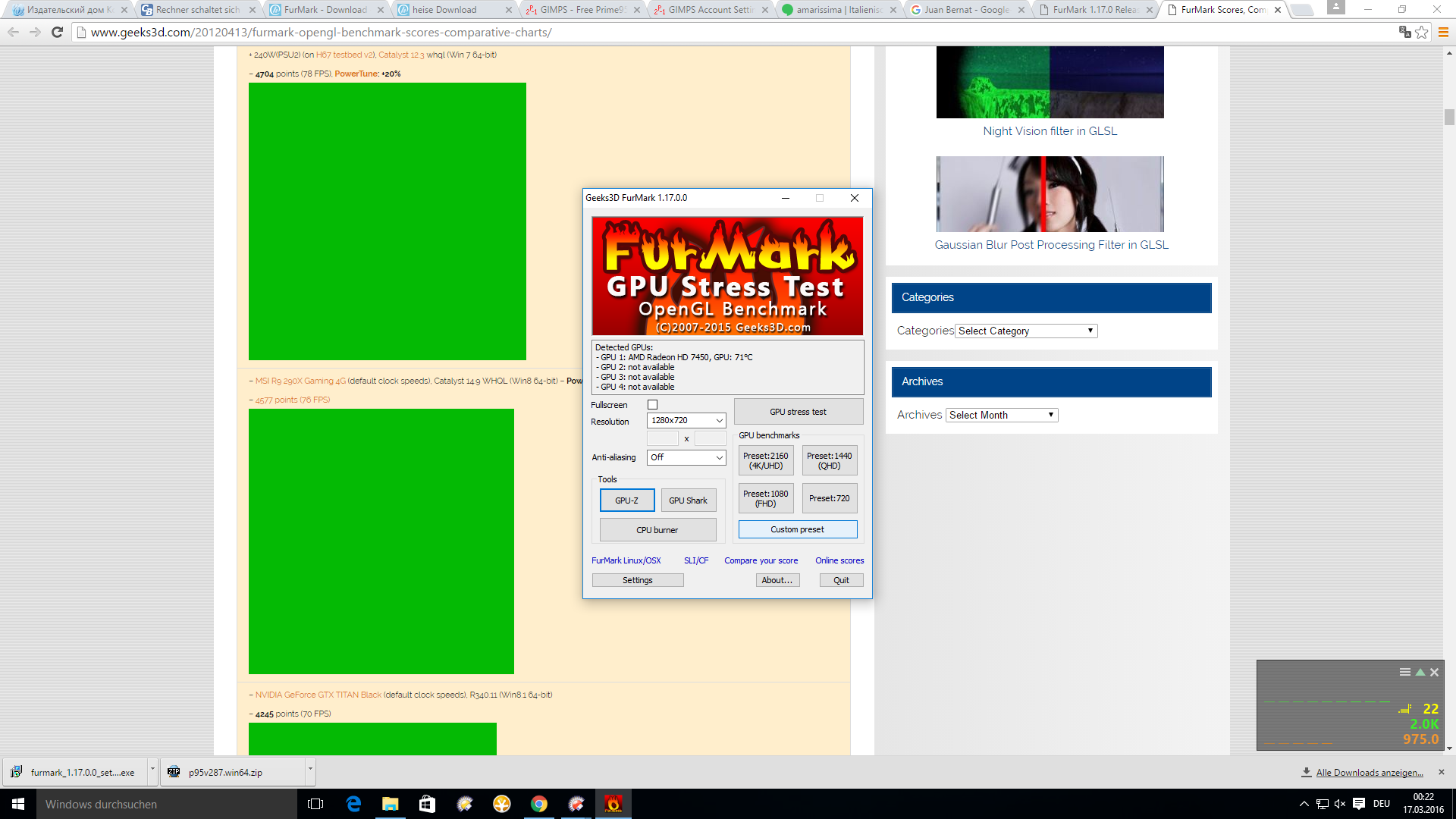Open the Night Vision filter thumbnail
Viewport: 1456px width, 819px height.
1050,82
